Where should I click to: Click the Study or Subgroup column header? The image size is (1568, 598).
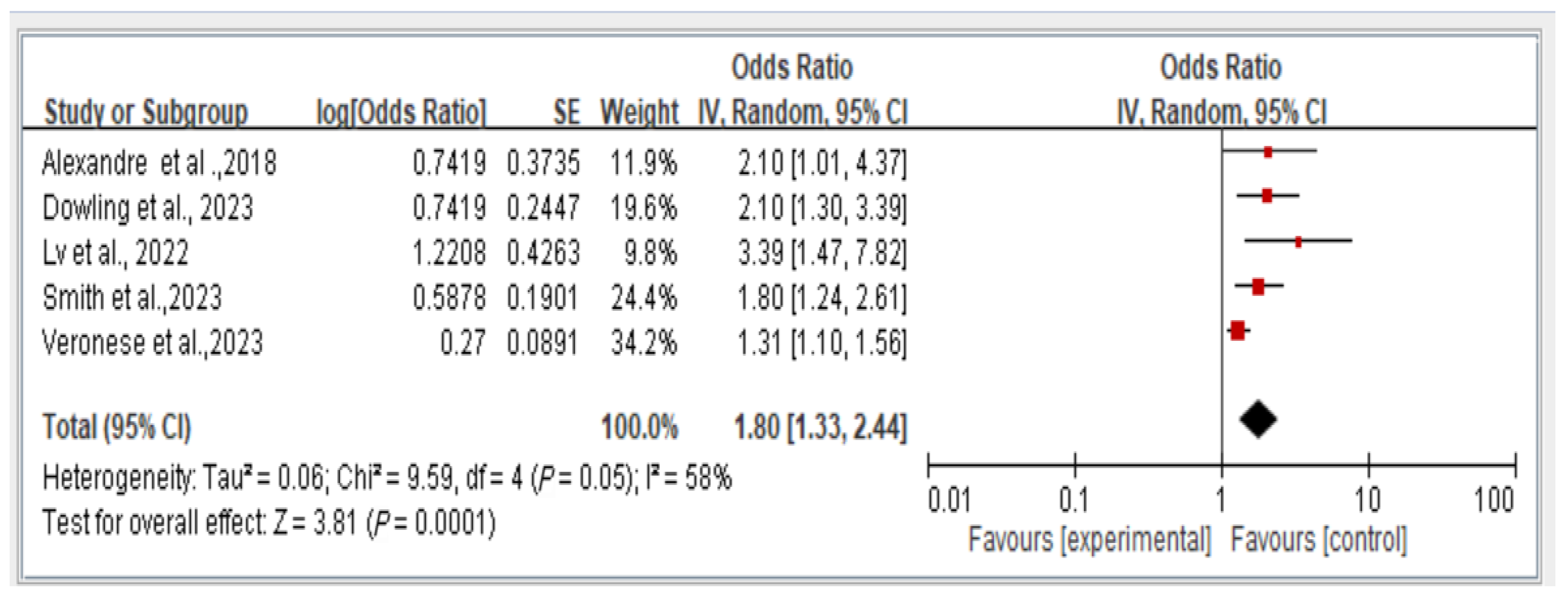146,112
